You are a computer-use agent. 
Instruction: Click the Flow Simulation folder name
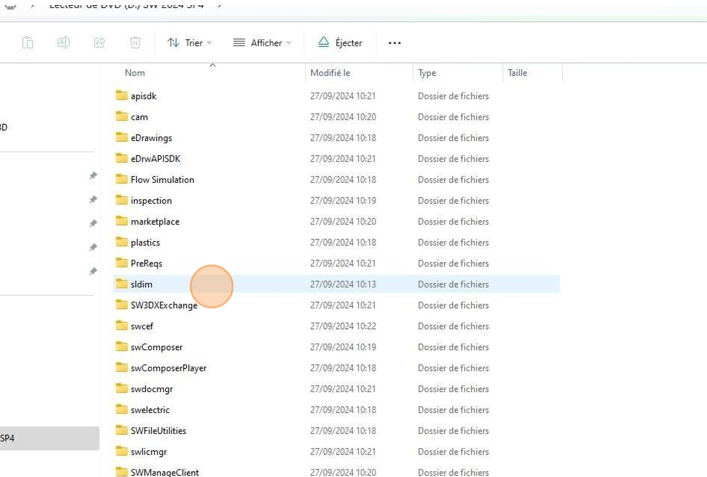[x=162, y=179]
